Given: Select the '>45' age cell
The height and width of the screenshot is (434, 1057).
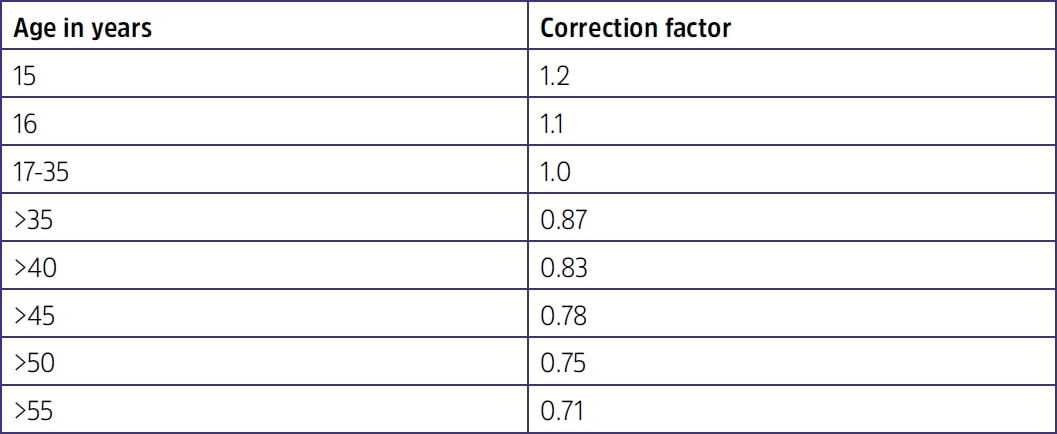Looking at the screenshot, I should point(35,316).
